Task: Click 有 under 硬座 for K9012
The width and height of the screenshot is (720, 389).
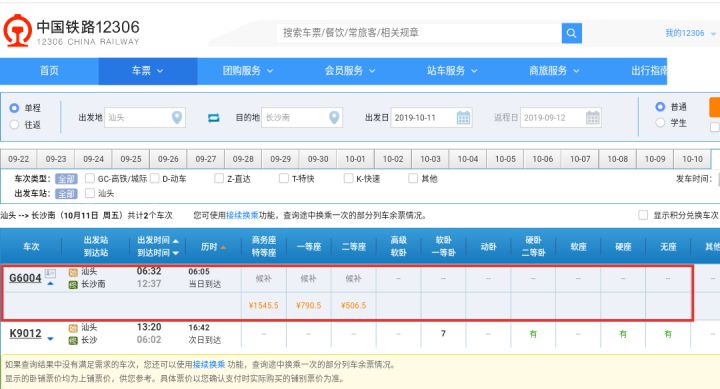Action: (623, 334)
